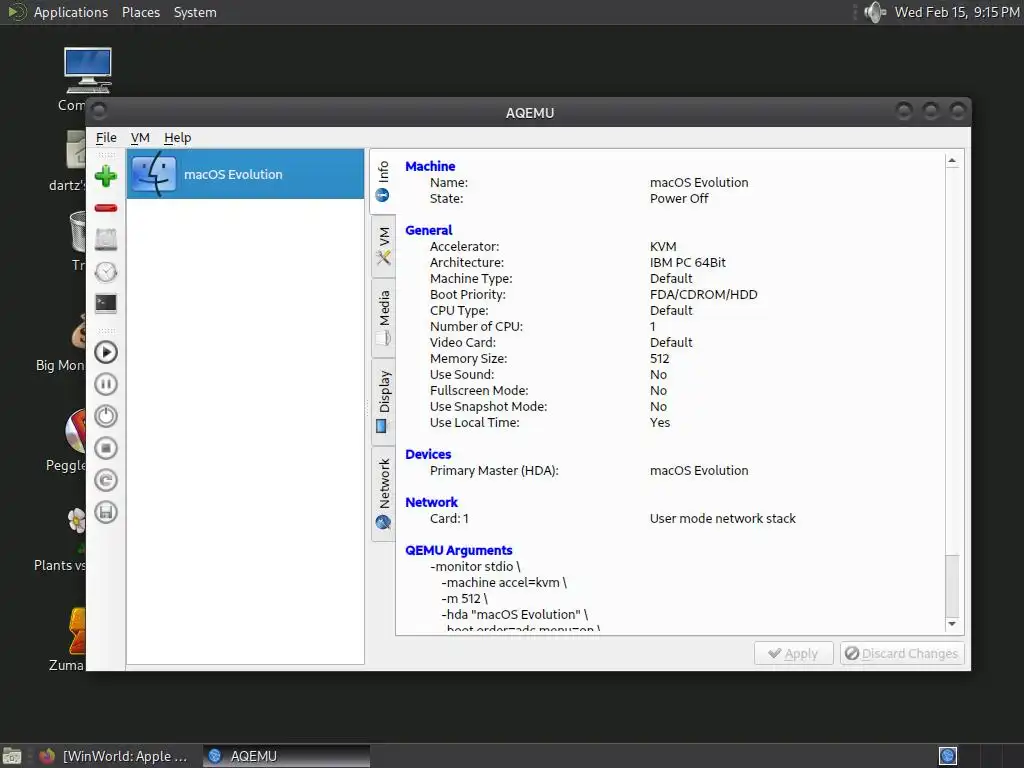Image resolution: width=1024 pixels, height=768 pixels.
Task: Click the -machine accel=kvm argument line
Action: coord(504,583)
